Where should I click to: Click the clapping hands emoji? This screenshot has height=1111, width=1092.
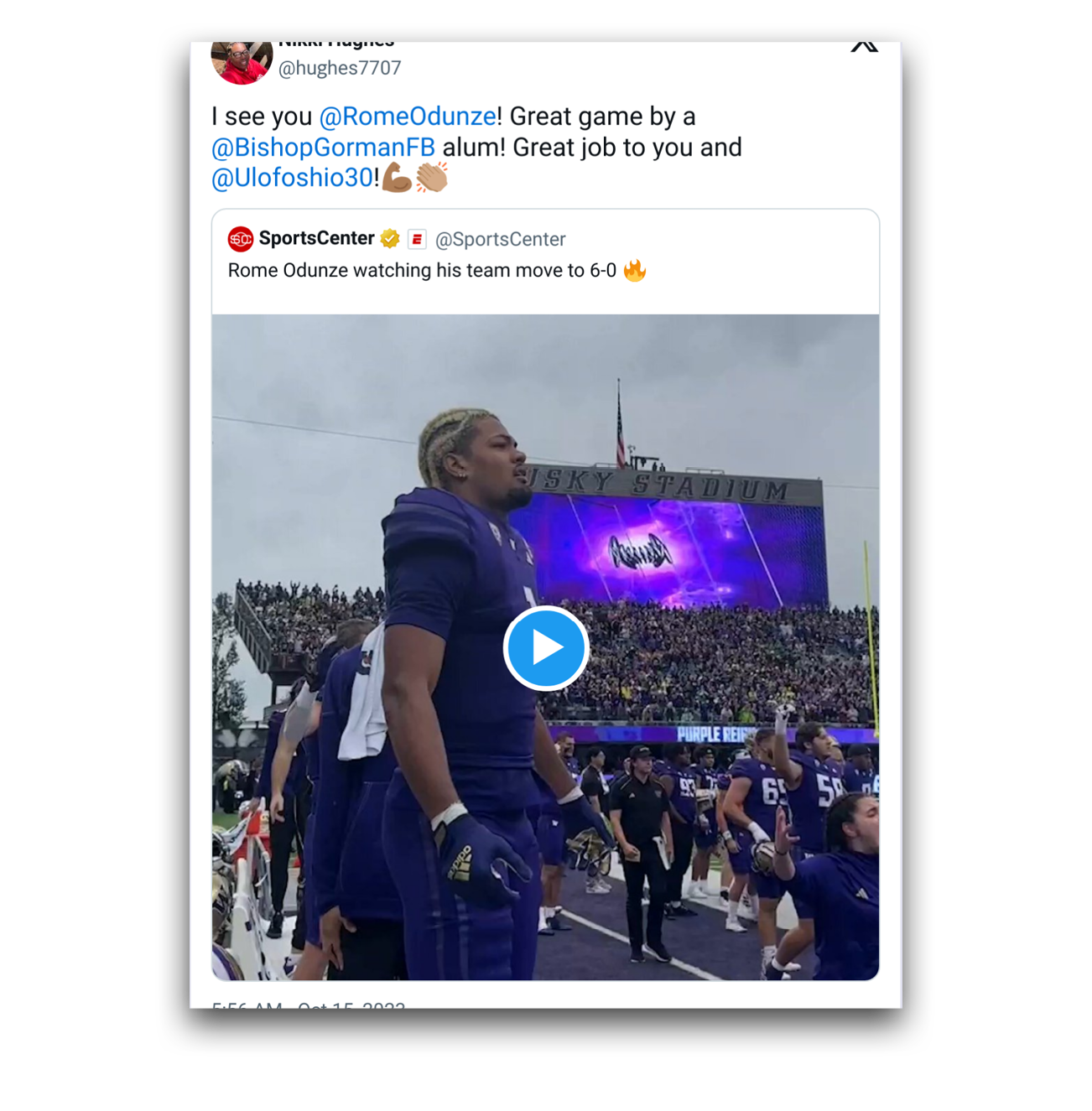[432, 178]
